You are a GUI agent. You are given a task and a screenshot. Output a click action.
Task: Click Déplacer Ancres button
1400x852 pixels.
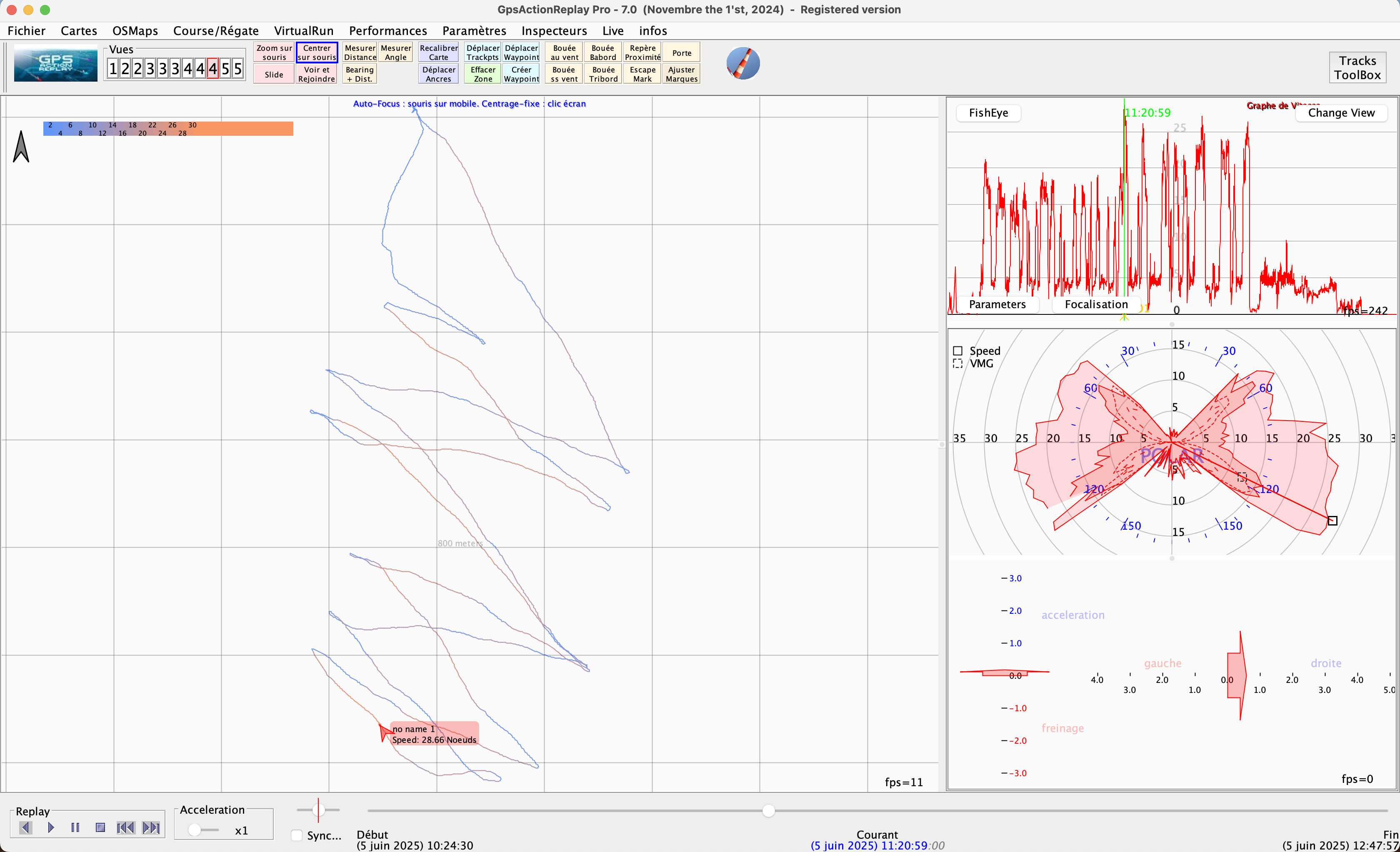tap(439, 75)
